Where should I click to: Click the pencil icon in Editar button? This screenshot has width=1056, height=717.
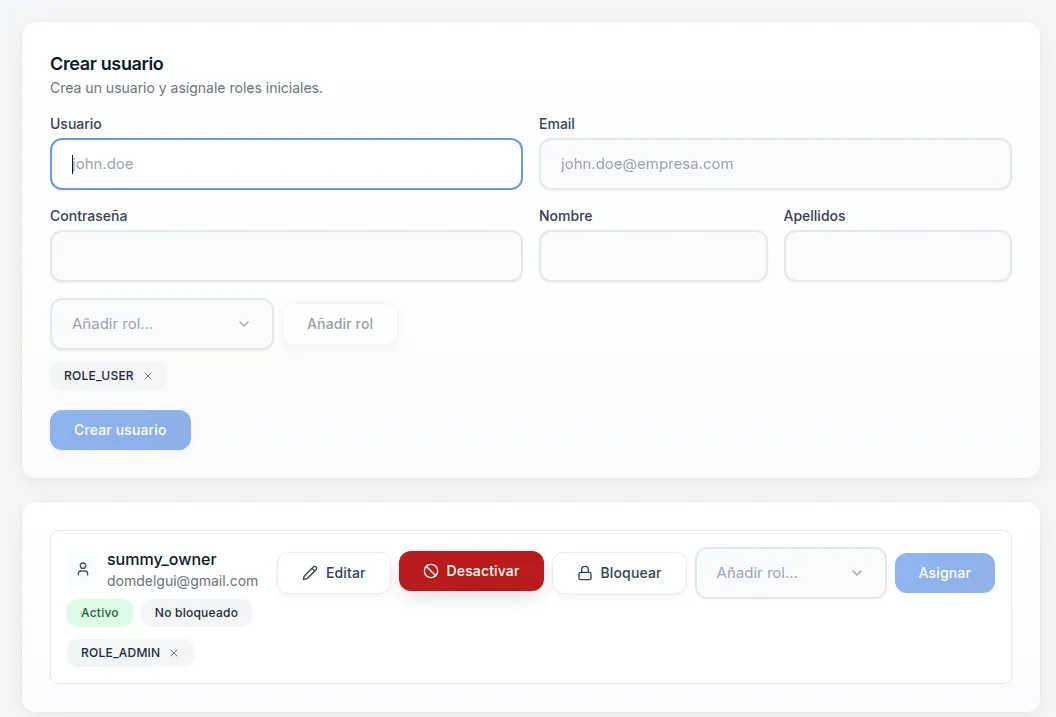coord(310,573)
